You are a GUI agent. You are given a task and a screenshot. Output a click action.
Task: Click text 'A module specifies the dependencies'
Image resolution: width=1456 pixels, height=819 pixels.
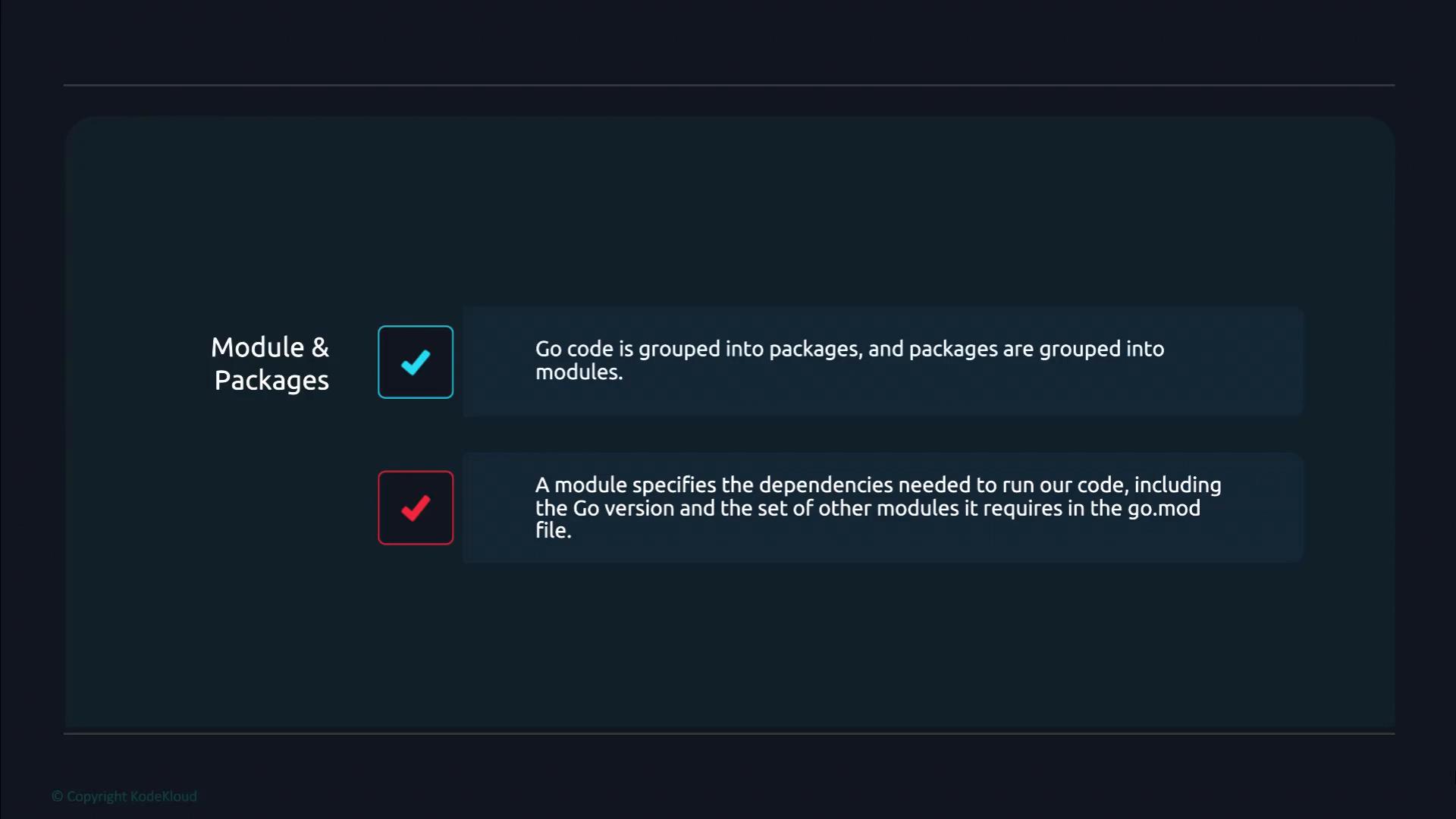click(714, 485)
